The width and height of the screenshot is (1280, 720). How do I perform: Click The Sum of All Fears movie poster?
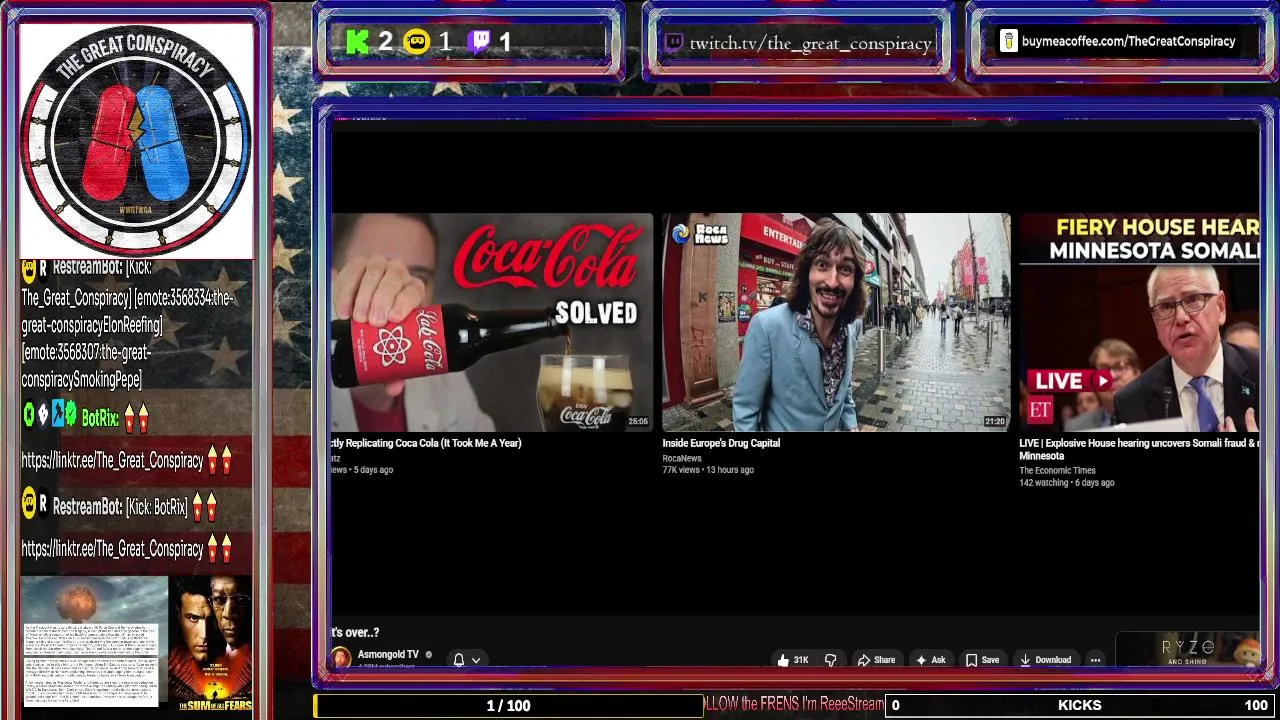(x=210, y=644)
